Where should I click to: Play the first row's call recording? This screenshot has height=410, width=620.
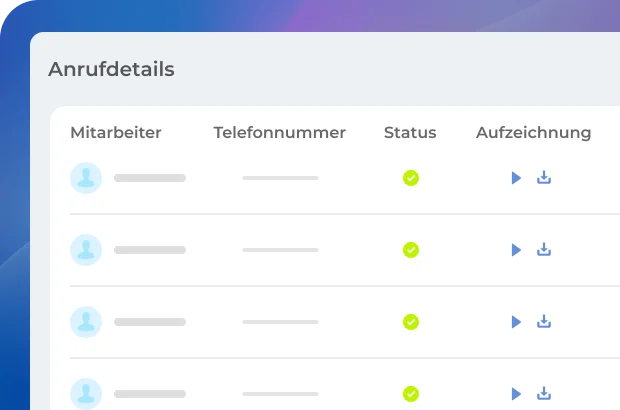[516, 178]
